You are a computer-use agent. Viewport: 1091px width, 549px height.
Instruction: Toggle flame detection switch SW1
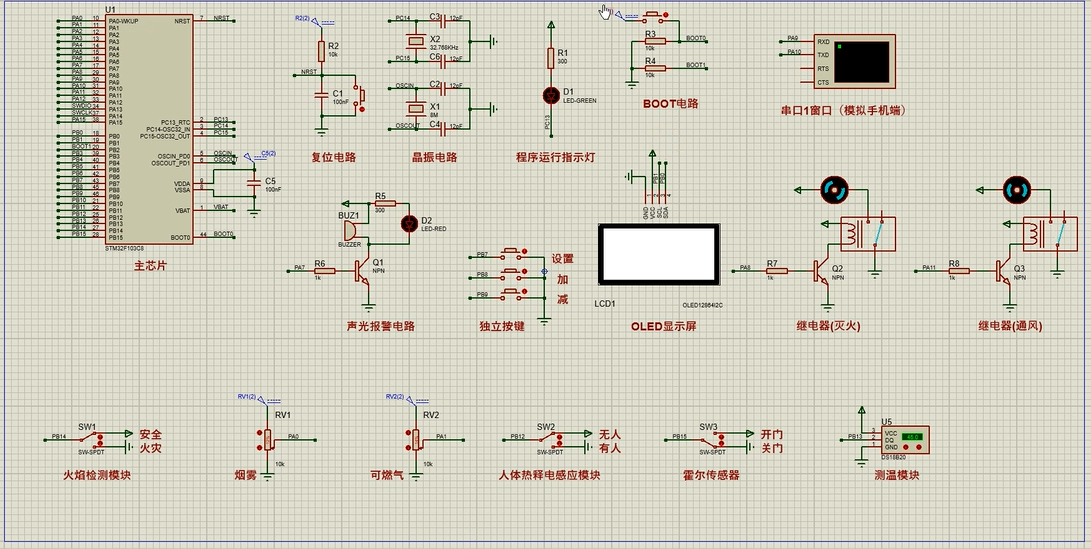[x=92, y=440]
